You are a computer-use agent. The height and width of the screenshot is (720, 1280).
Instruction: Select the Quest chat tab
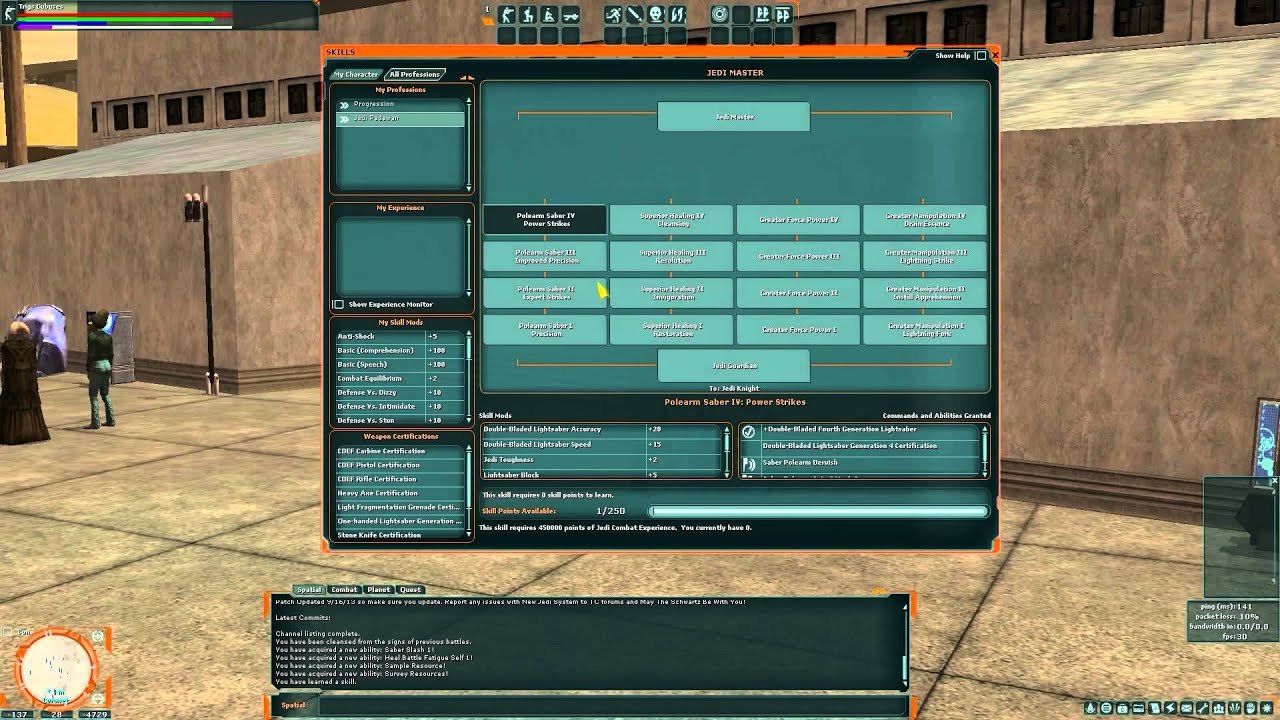click(x=410, y=590)
